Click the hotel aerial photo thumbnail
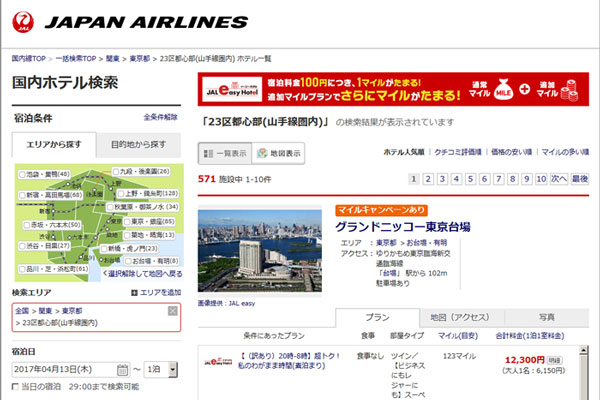 pos(260,251)
